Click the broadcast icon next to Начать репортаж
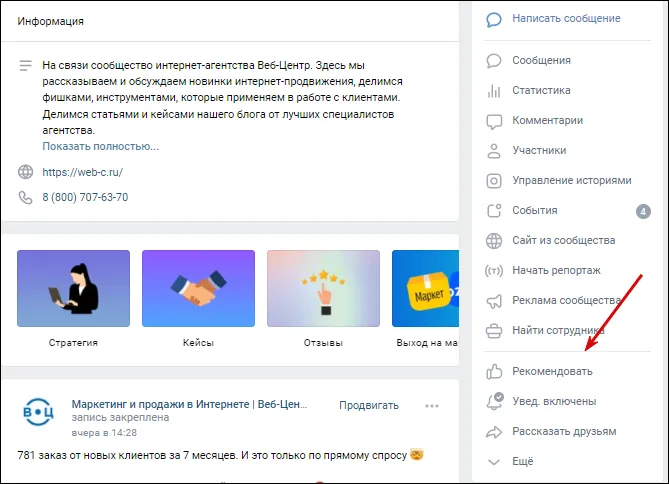 (x=494, y=271)
